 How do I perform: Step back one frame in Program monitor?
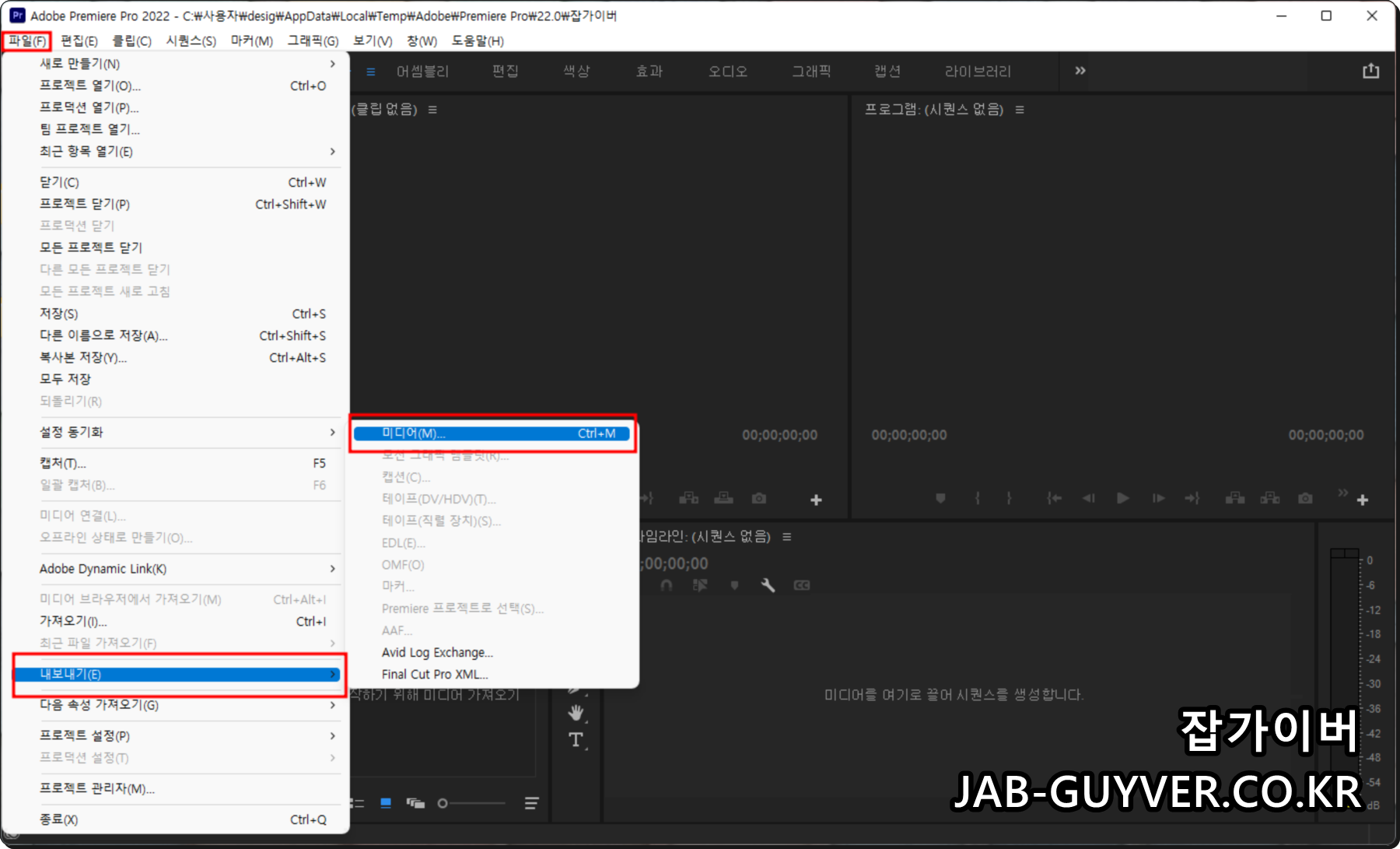[1088, 498]
